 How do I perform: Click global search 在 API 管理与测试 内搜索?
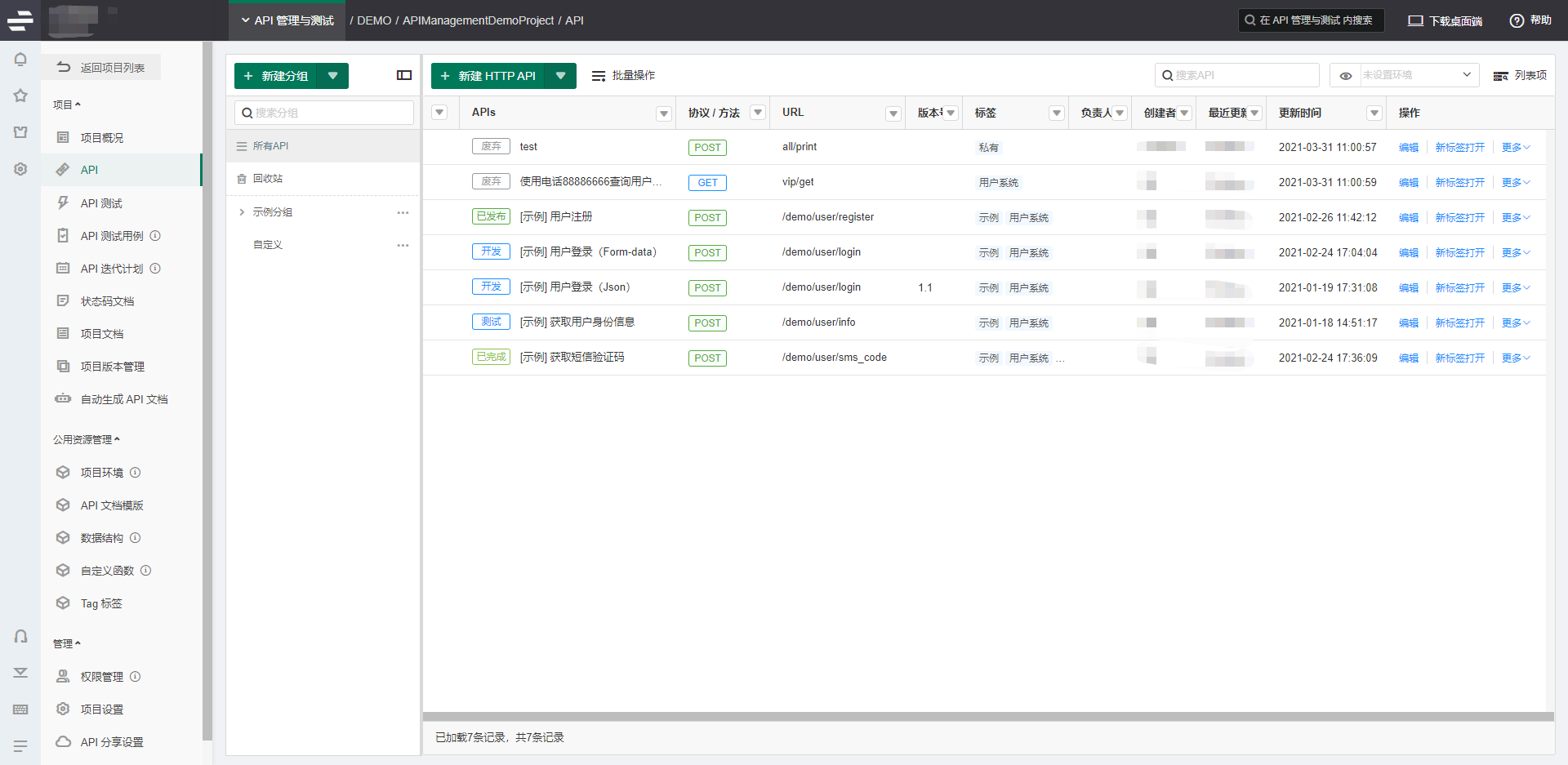click(1311, 20)
